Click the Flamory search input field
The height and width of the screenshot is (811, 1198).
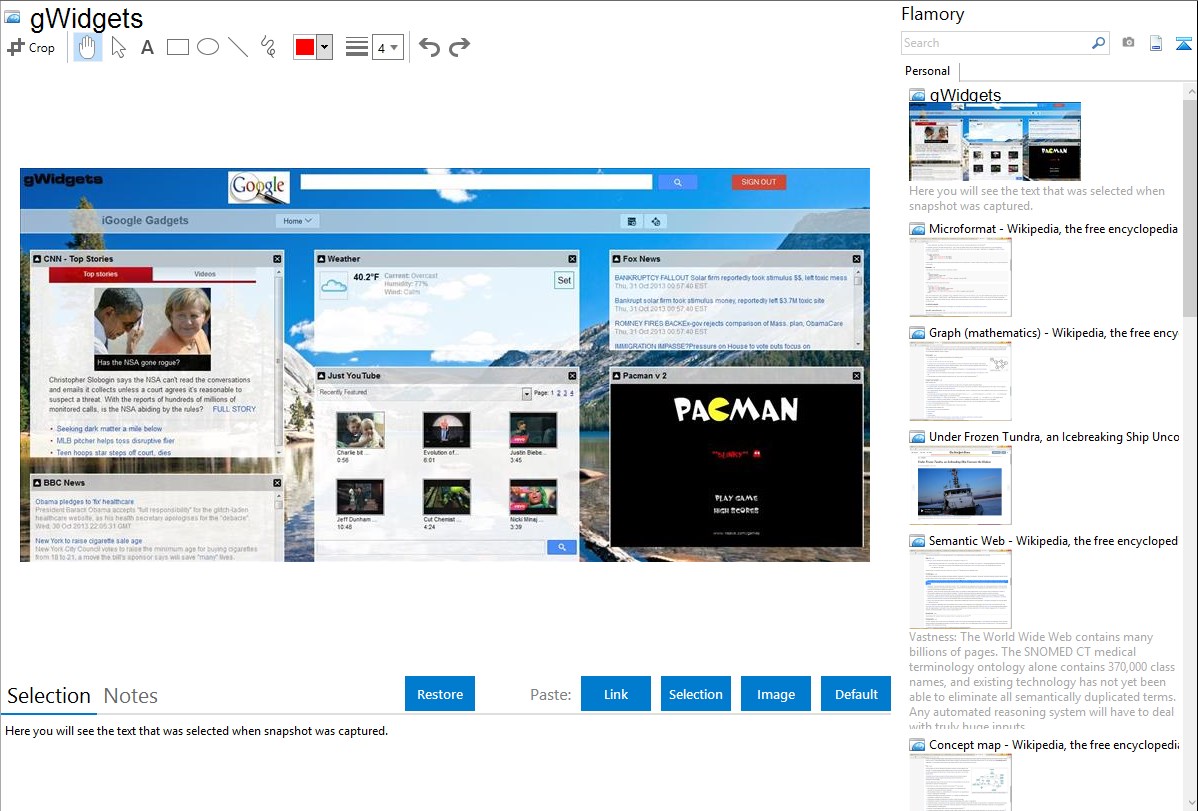click(996, 43)
